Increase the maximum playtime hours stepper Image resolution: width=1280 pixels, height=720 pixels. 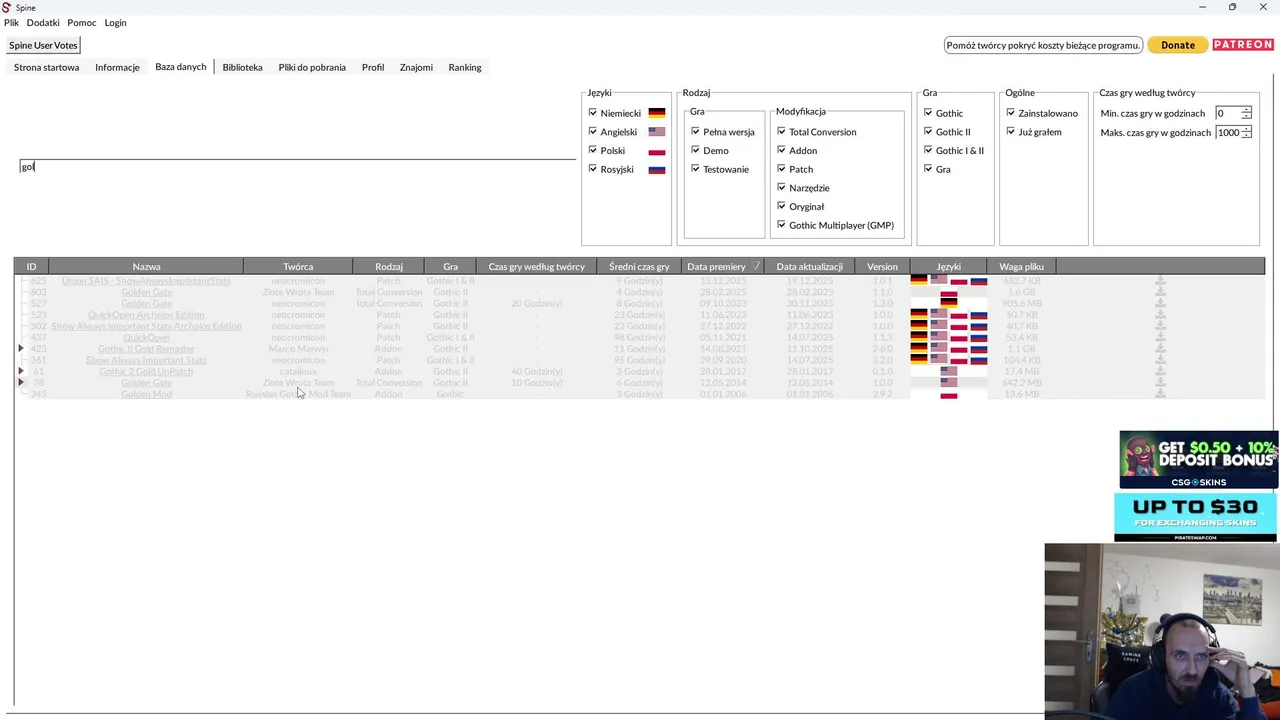pos(1246,129)
